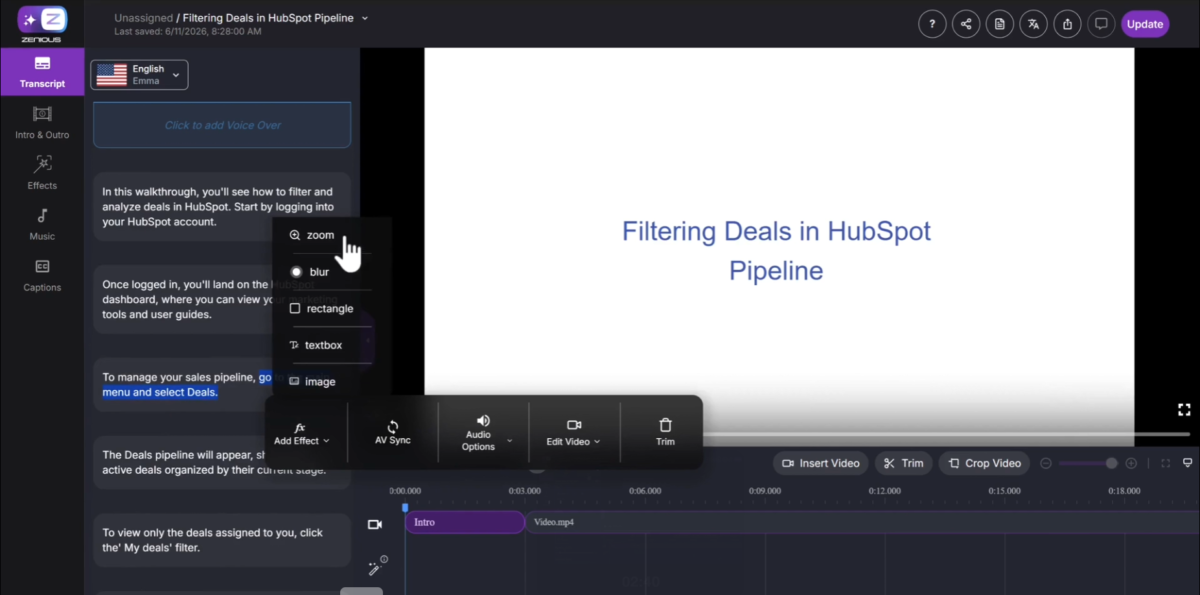This screenshot has height=595, width=1200.
Task: Click the share nodes icon
Action: [966, 24]
